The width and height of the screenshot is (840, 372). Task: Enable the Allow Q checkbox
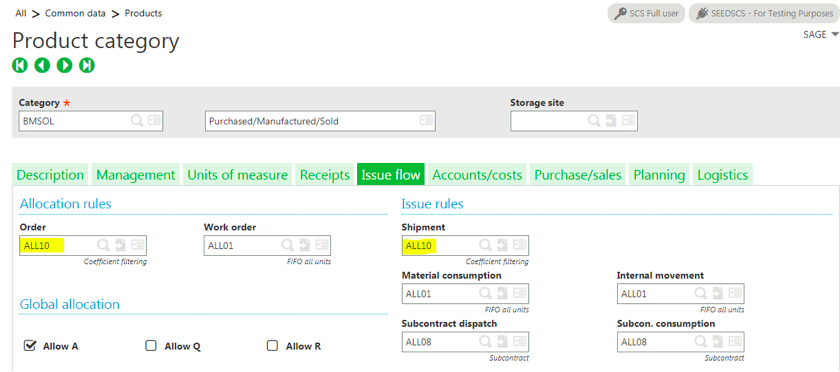(151, 346)
